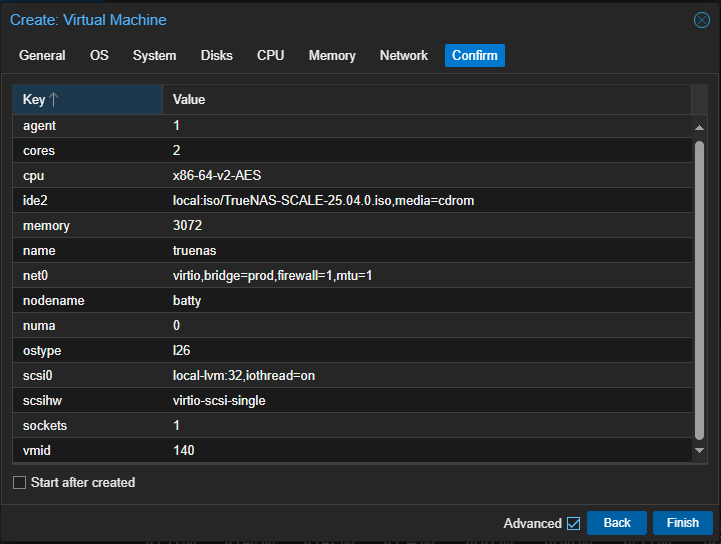The width and height of the screenshot is (721, 544).
Task: Close the Create Virtual Machine dialog
Action: pyautogui.click(x=701, y=20)
